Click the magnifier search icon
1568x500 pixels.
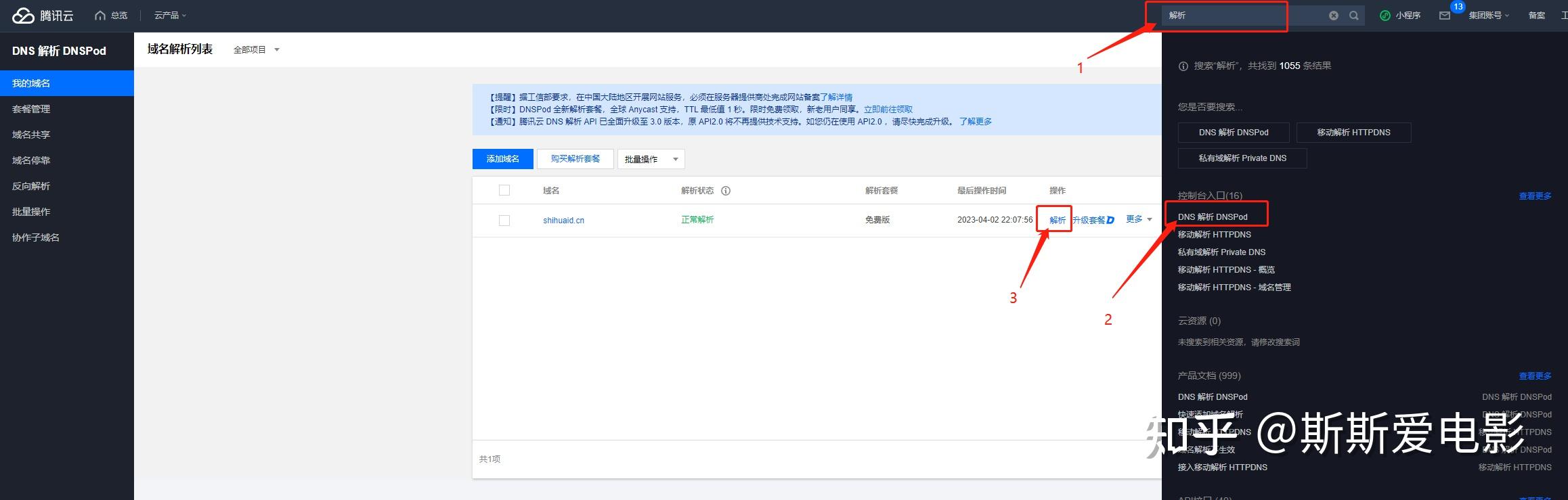(1353, 16)
